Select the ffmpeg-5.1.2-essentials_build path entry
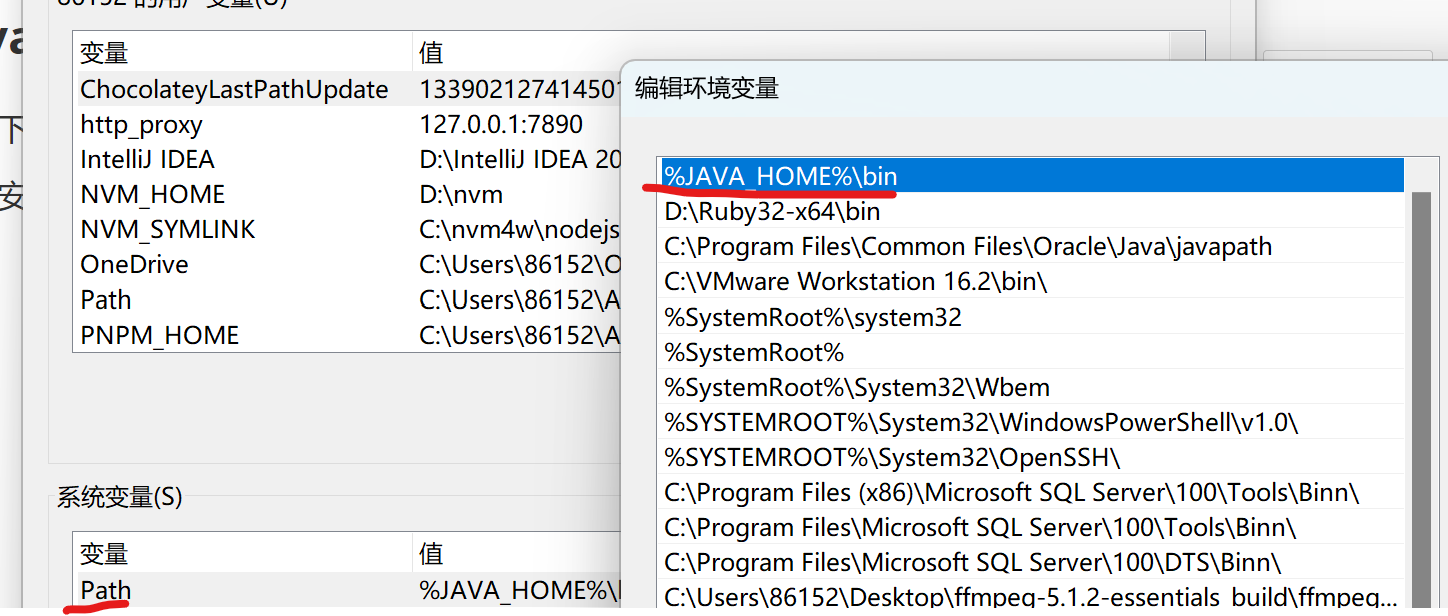 (1030, 598)
